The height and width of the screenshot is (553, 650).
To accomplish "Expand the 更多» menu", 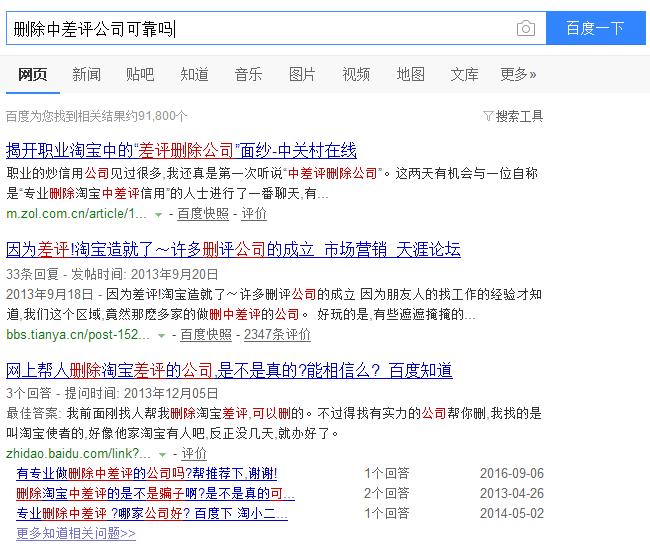I will click(x=518, y=74).
